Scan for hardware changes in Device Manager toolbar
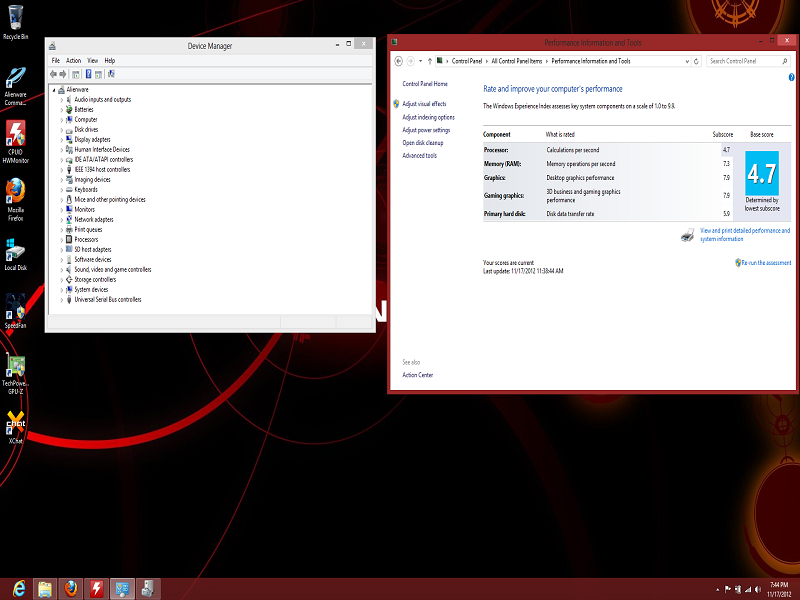 click(x=111, y=74)
